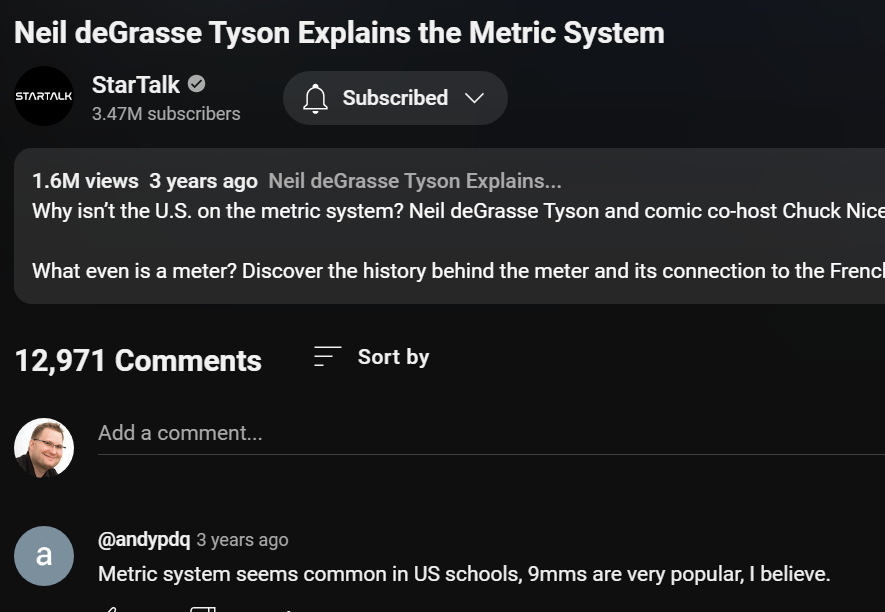885x612 pixels.
Task: Click the andypdq comment text about 9mms
Action: [x=464, y=574]
